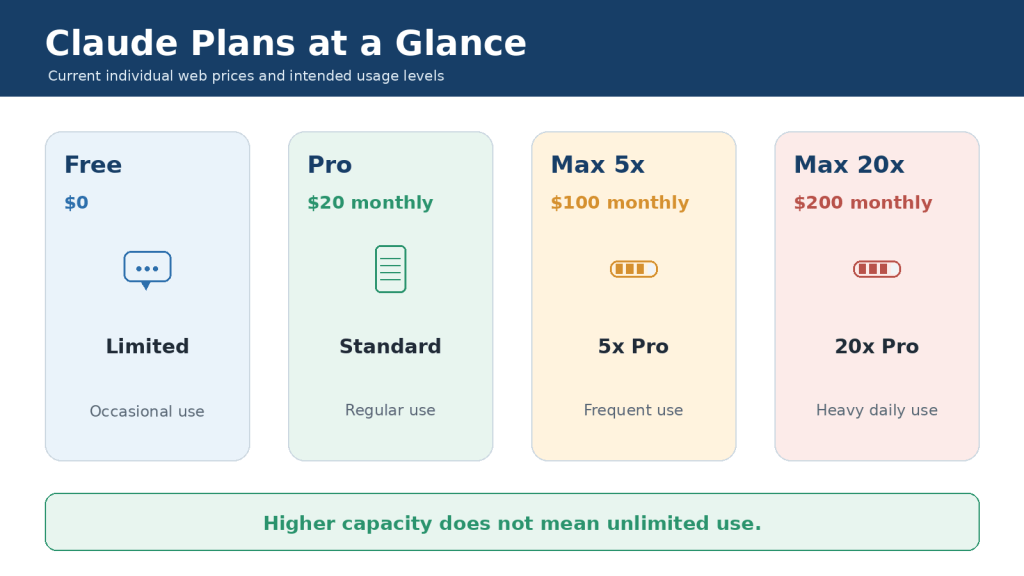This screenshot has width=1024, height=576.
Task: Click the Limited usage label
Action: click(x=148, y=346)
